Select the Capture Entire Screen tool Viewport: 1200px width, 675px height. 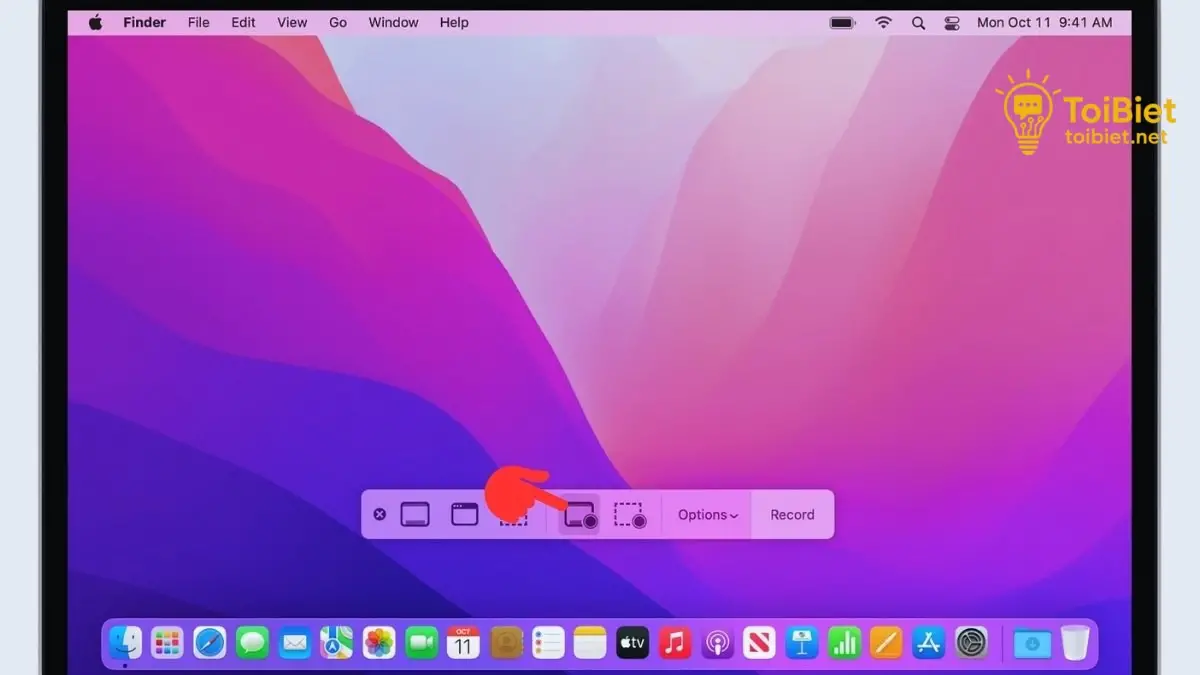(x=414, y=514)
